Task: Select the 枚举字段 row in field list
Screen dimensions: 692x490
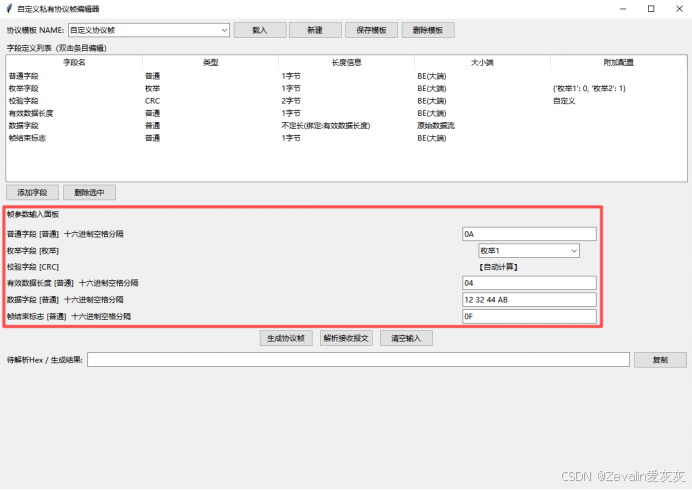Action: [346, 88]
